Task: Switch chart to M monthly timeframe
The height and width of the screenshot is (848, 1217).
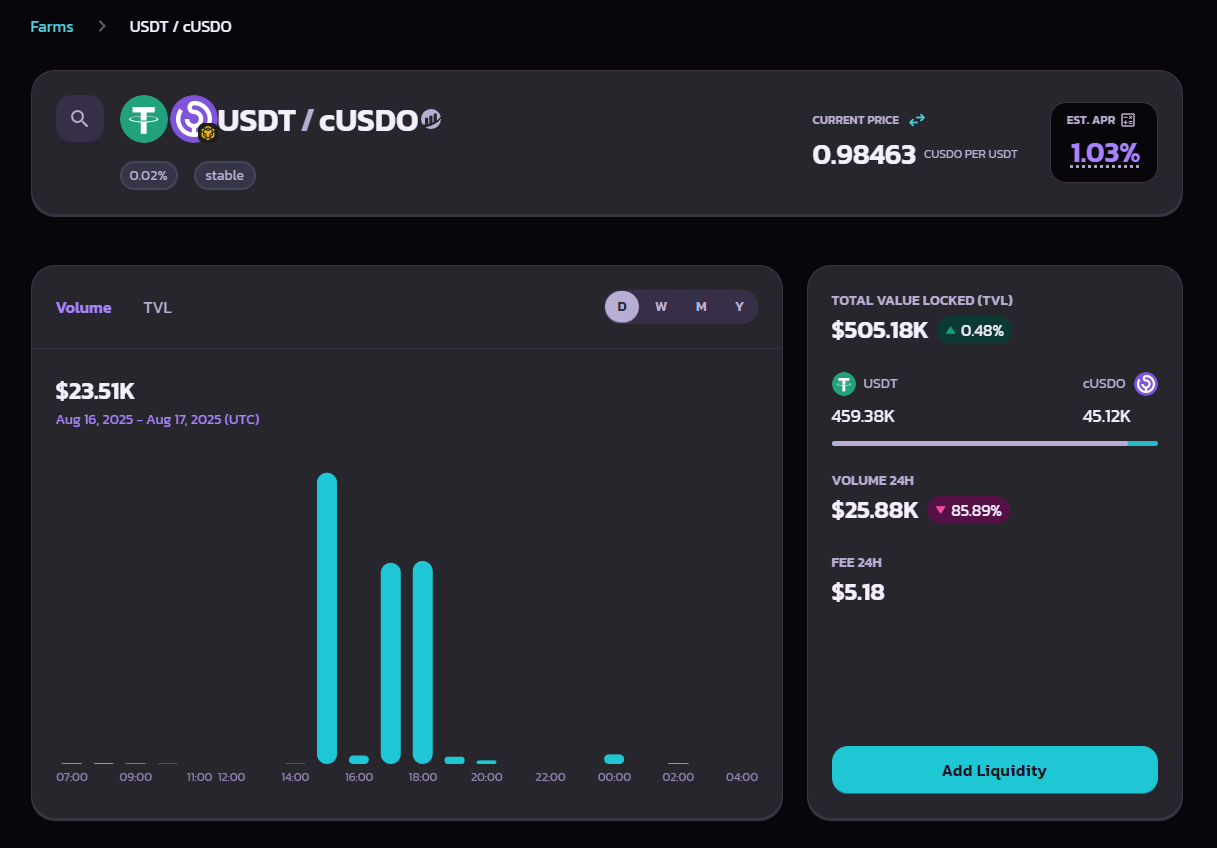Action: tap(701, 307)
